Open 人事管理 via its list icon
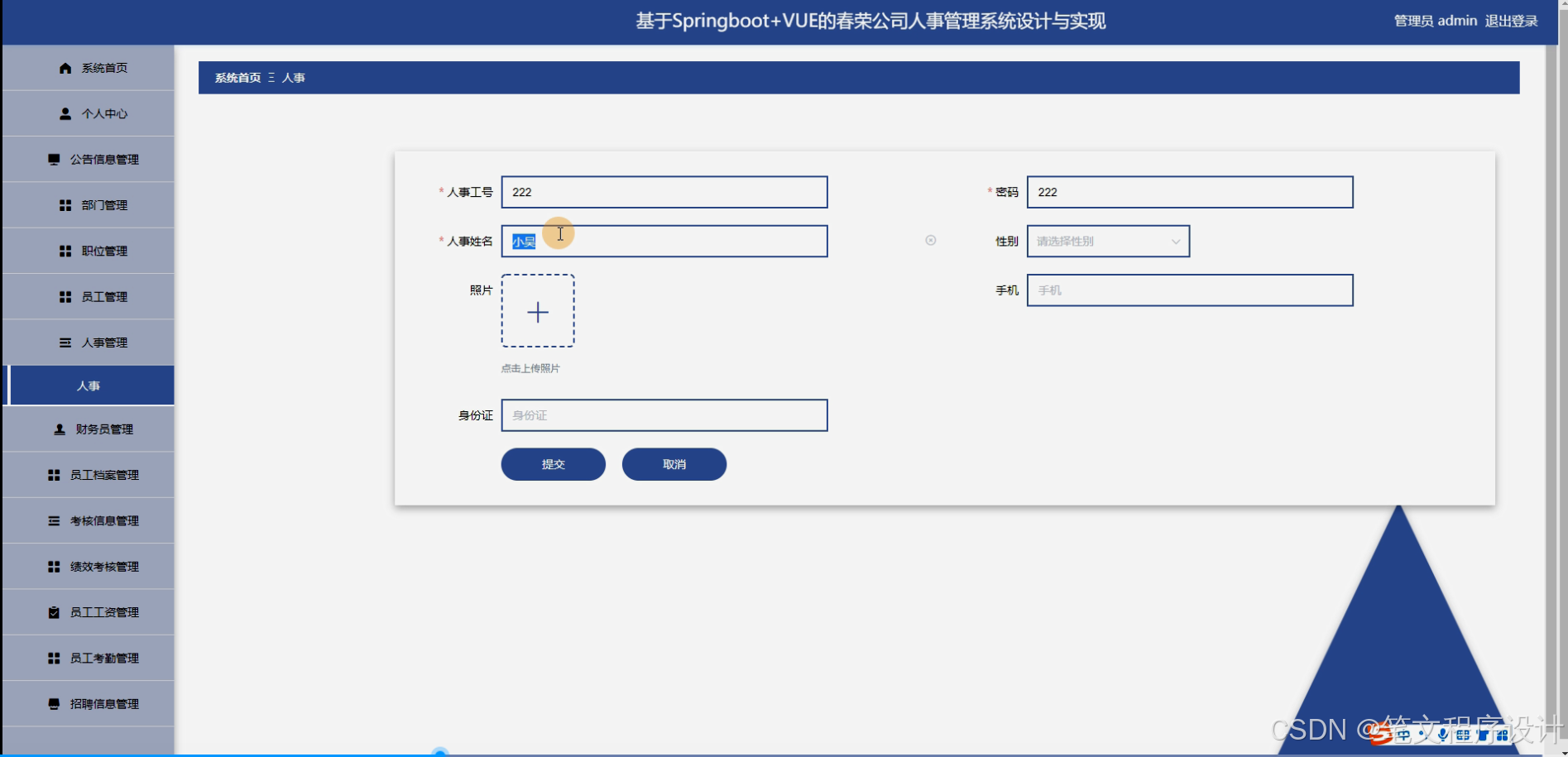The height and width of the screenshot is (757, 1568). click(65, 342)
